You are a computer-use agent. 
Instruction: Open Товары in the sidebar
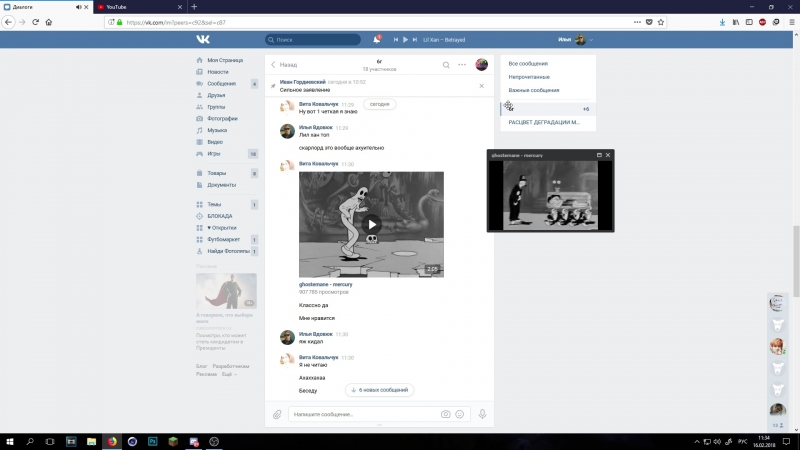coord(216,173)
